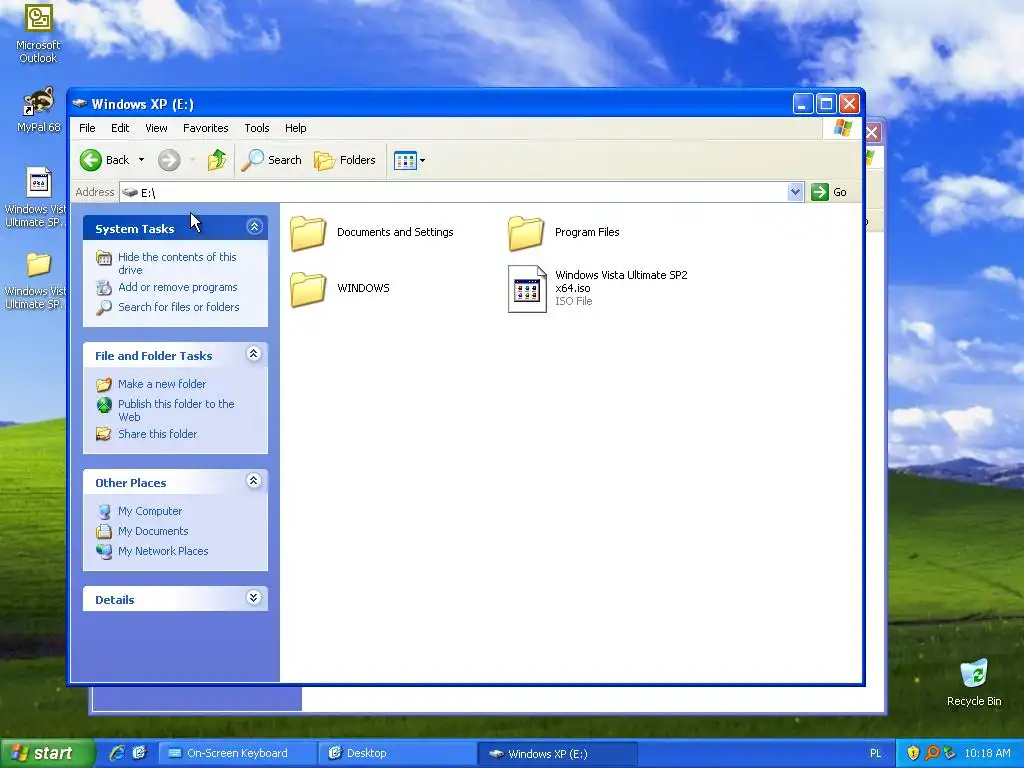Screen dimensions: 1024x768
Task: Open the Favorites menu
Action: pos(206,128)
